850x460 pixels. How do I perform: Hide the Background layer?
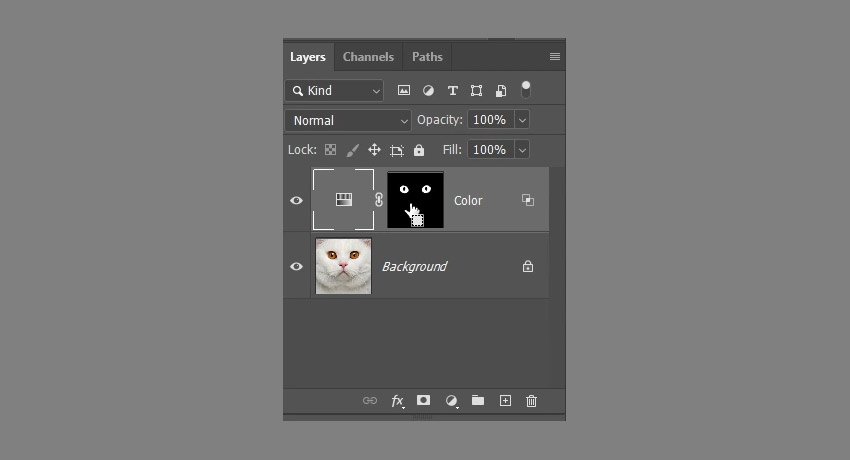point(296,267)
